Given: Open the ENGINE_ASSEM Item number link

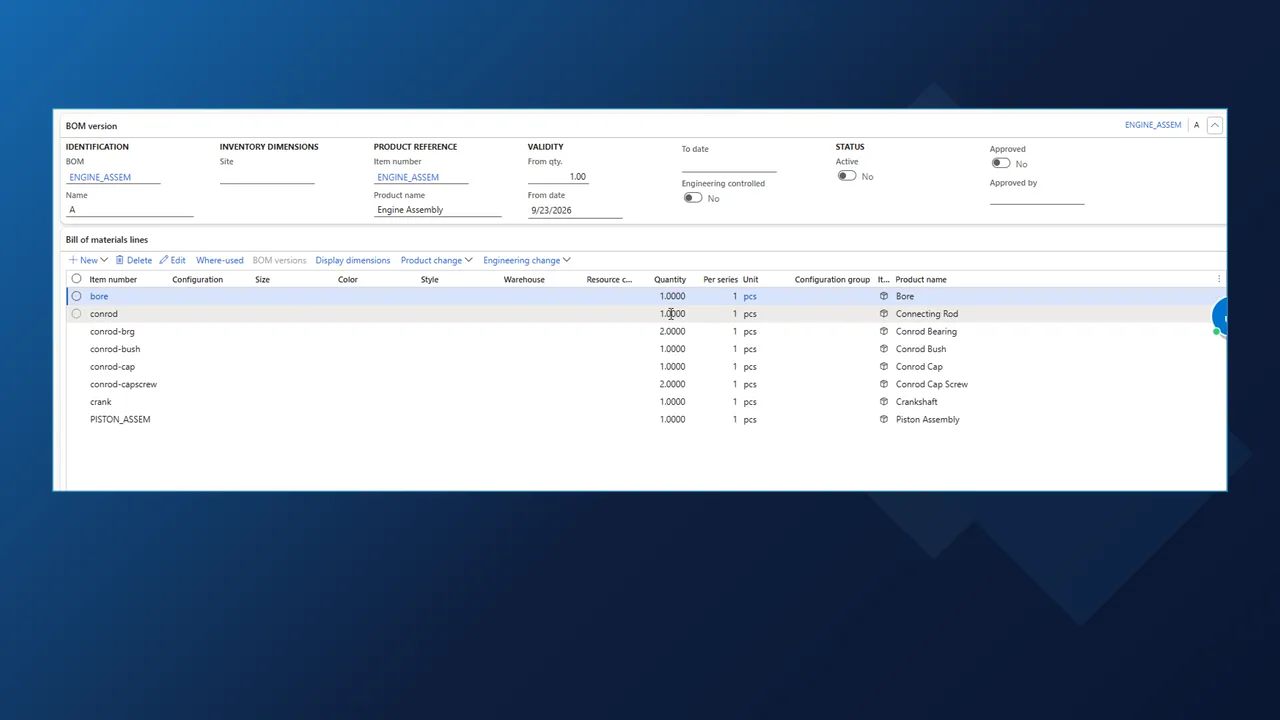Looking at the screenshot, I should pyautogui.click(x=408, y=177).
